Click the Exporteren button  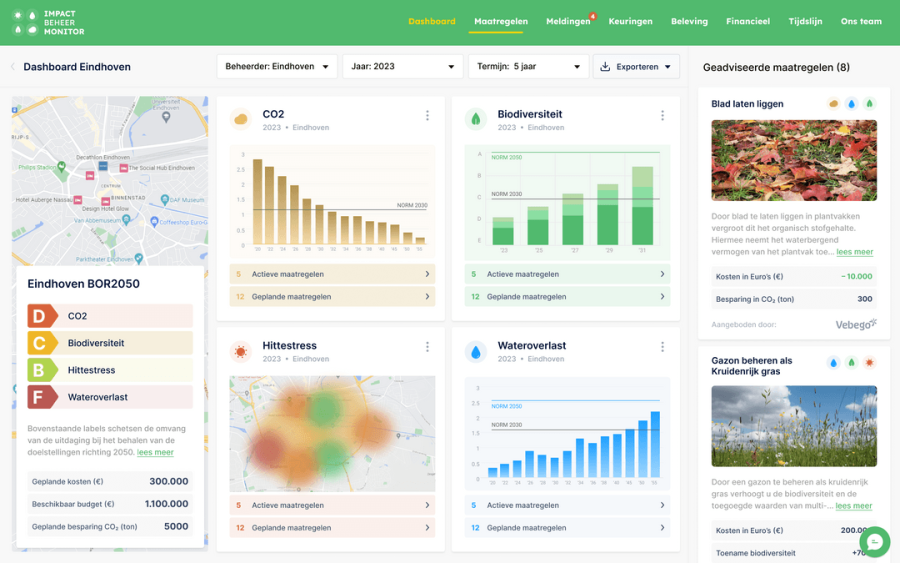636,67
